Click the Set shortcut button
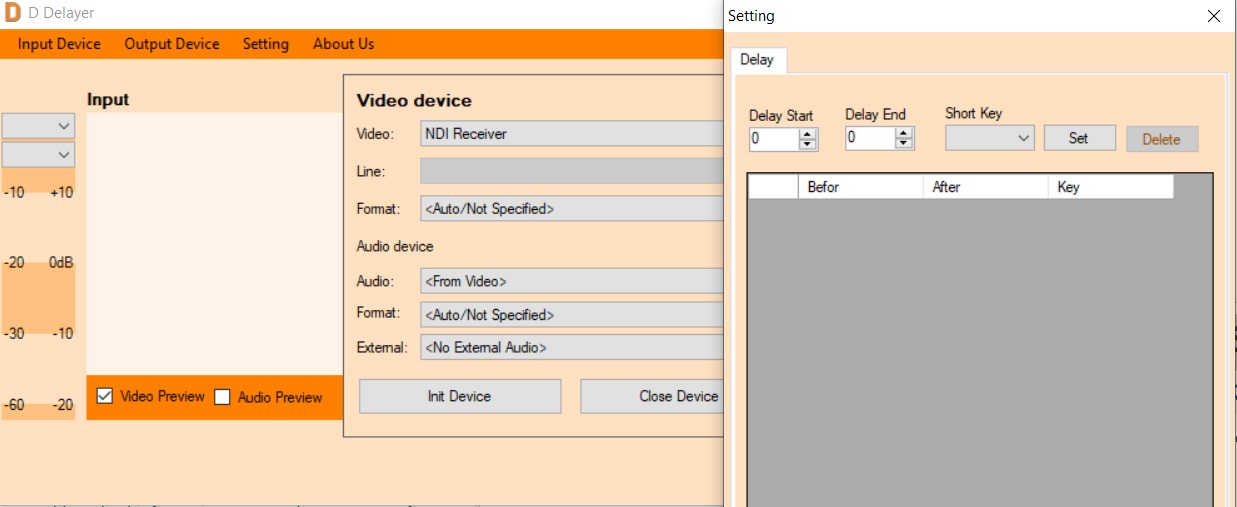Viewport: 1237px width, 507px height. click(x=1079, y=139)
